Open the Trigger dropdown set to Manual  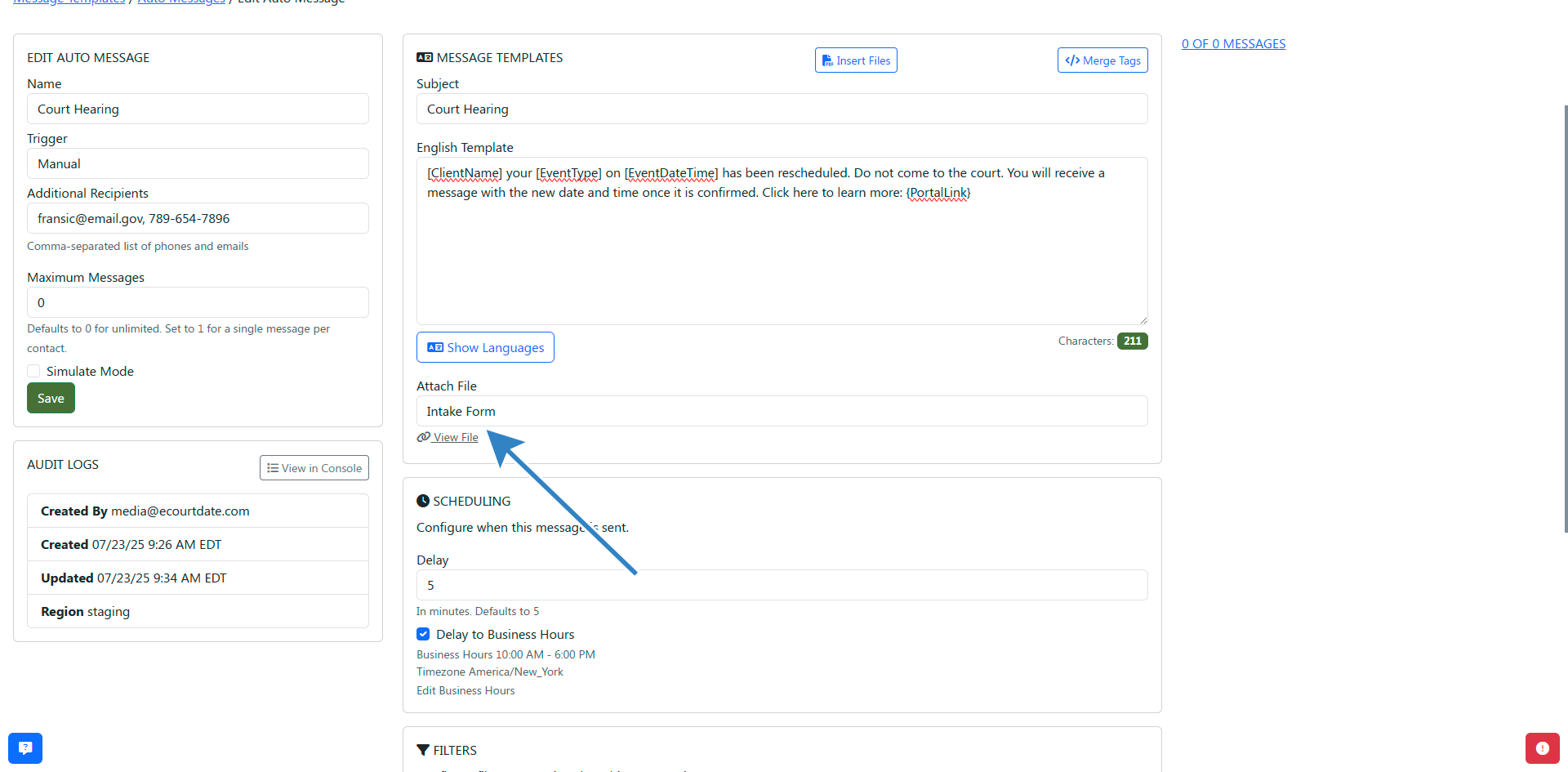click(198, 163)
